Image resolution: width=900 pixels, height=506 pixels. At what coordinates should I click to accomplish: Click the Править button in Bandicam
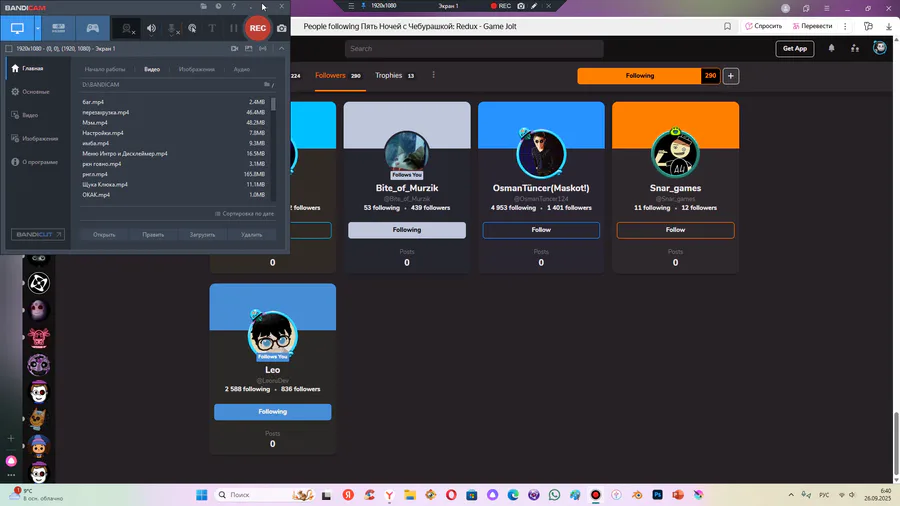(x=153, y=235)
